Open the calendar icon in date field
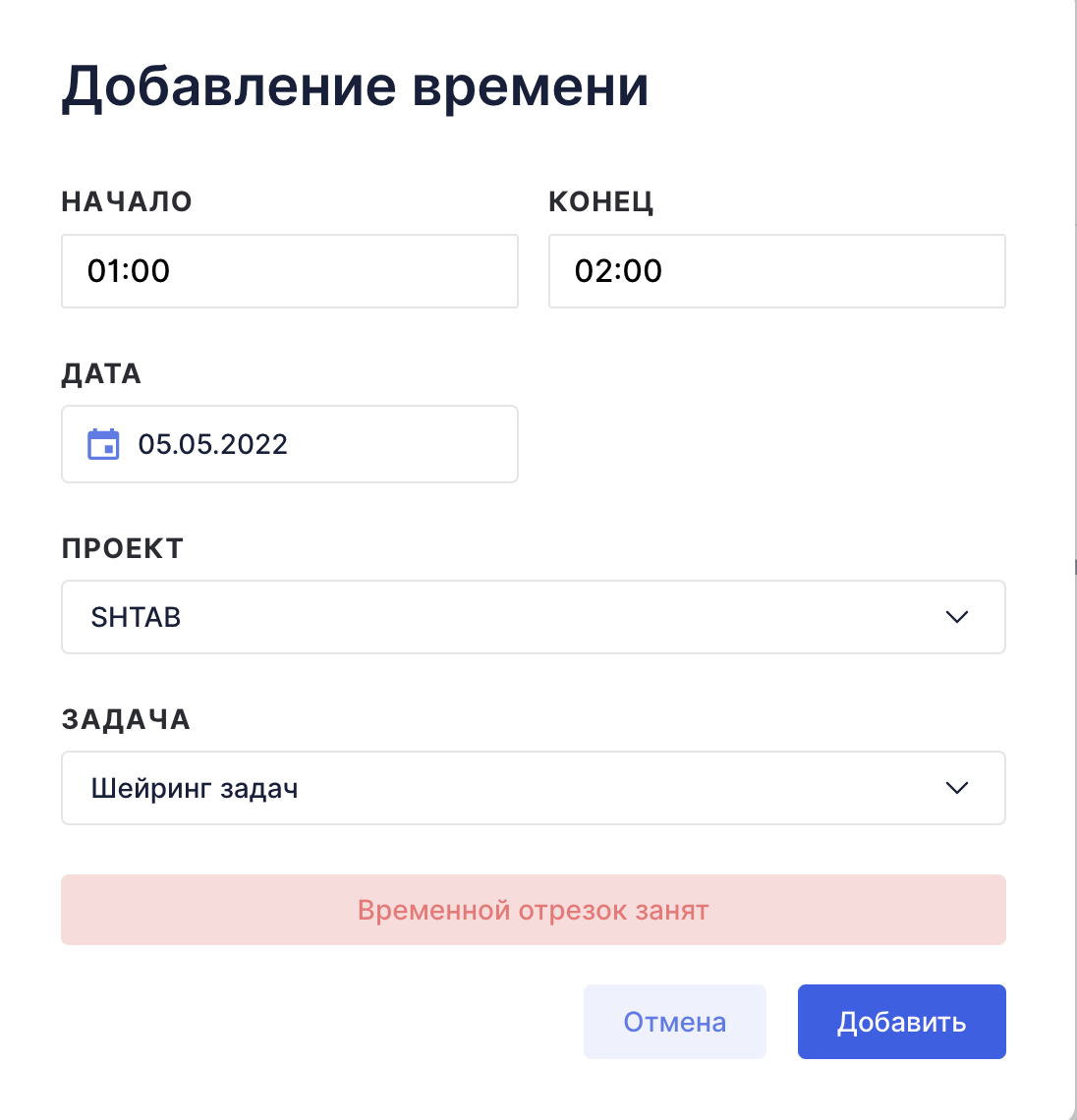 [x=103, y=444]
